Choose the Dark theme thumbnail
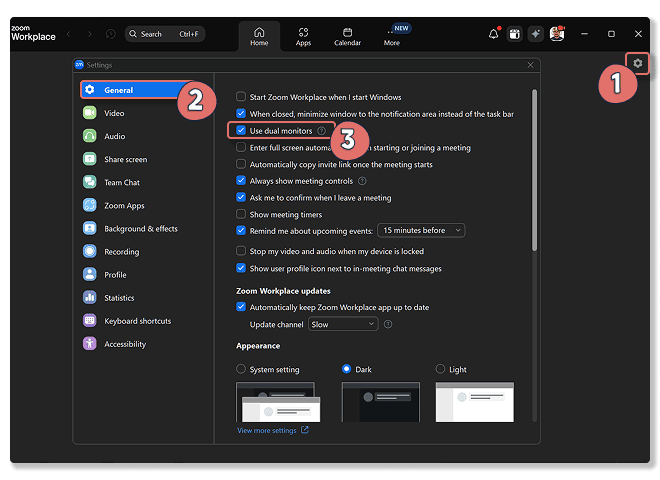660x480 pixels. [381, 402]
